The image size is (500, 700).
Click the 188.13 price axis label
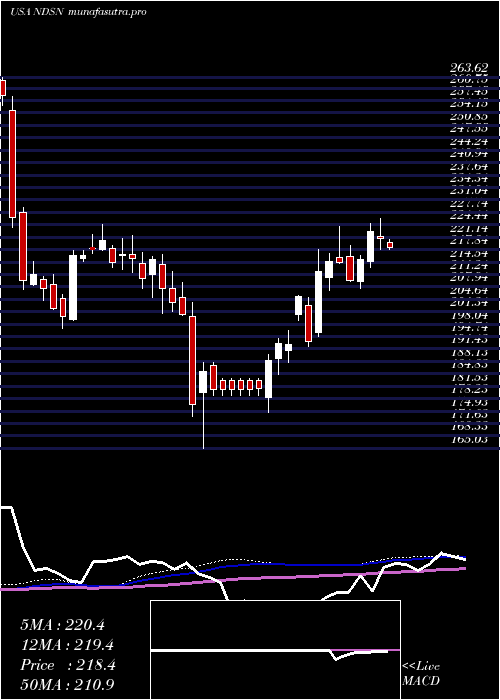point(469,352)
